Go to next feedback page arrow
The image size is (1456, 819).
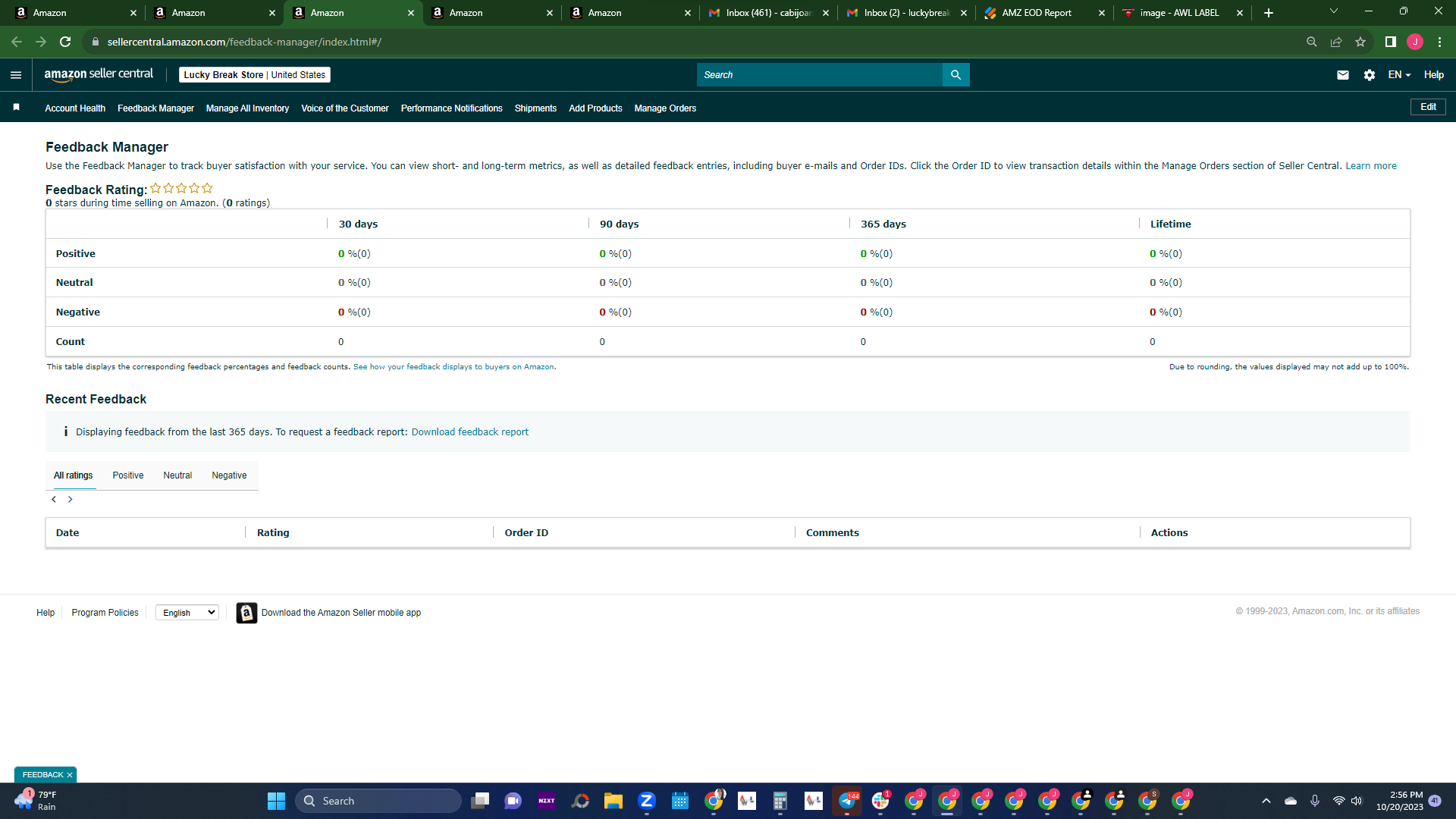tap(70, 499)
